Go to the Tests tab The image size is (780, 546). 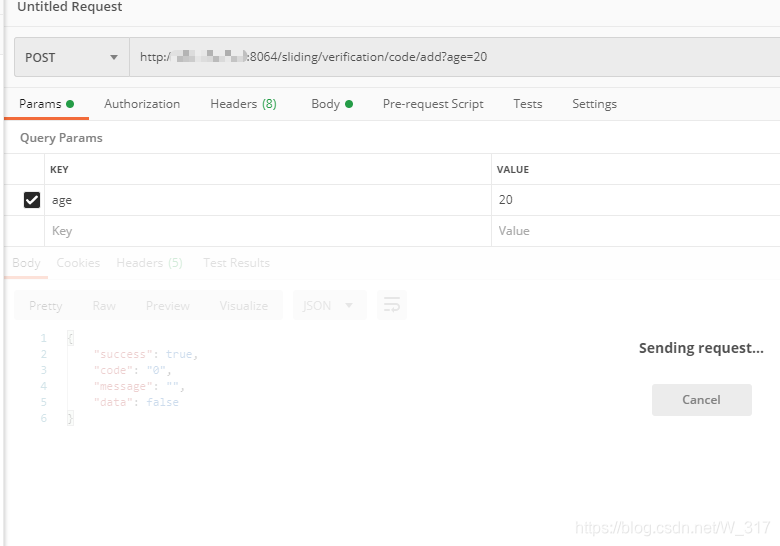click(x=527, y=104)
